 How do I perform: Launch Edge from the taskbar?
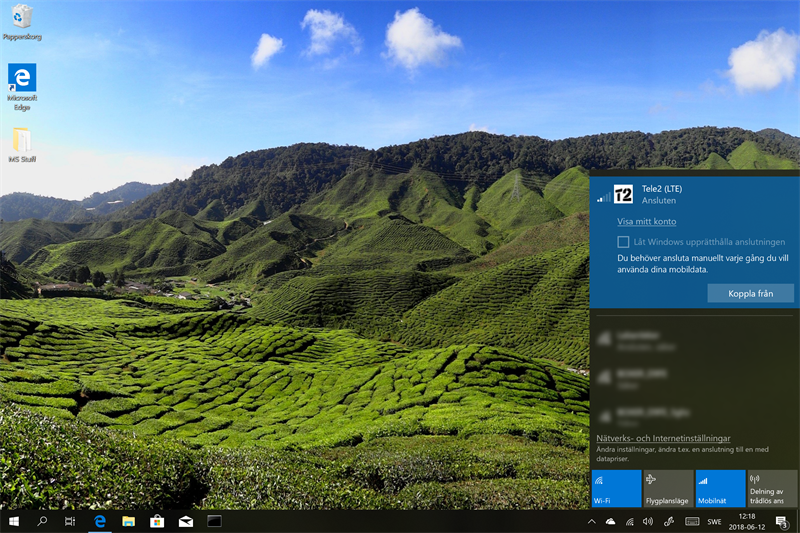pos(100,521)
